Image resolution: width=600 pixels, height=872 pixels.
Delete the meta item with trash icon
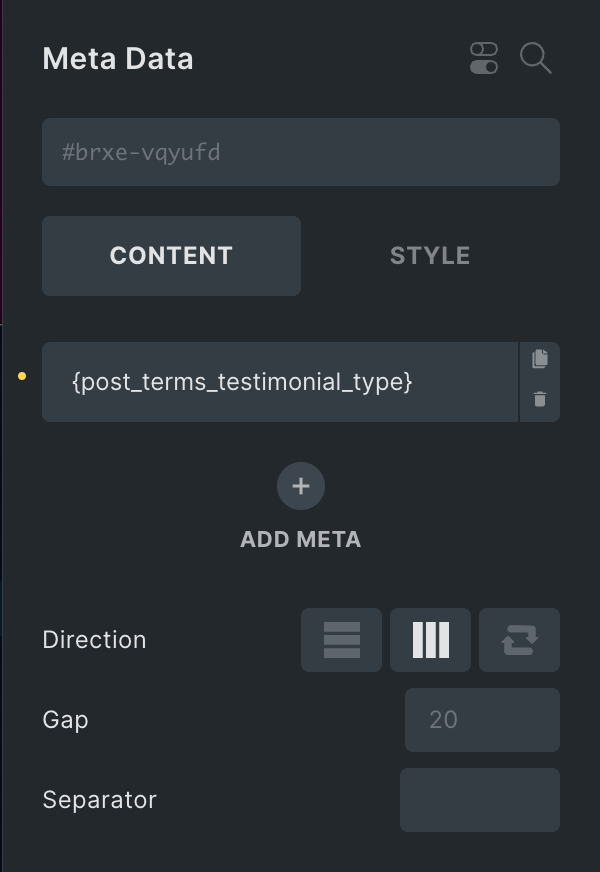tap(540, 400)
